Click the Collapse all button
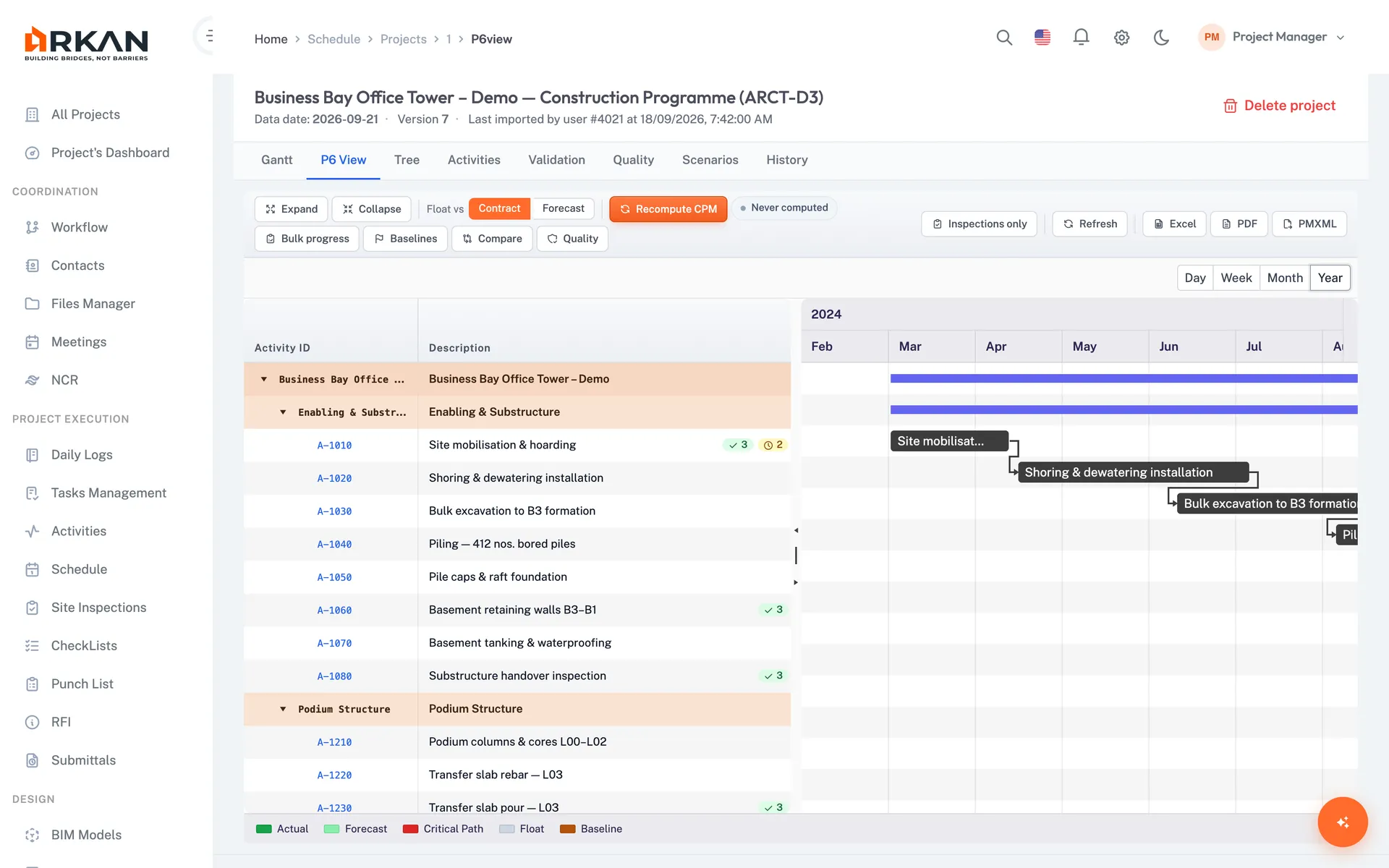1389x868 pixels. [x=371, y=209]
